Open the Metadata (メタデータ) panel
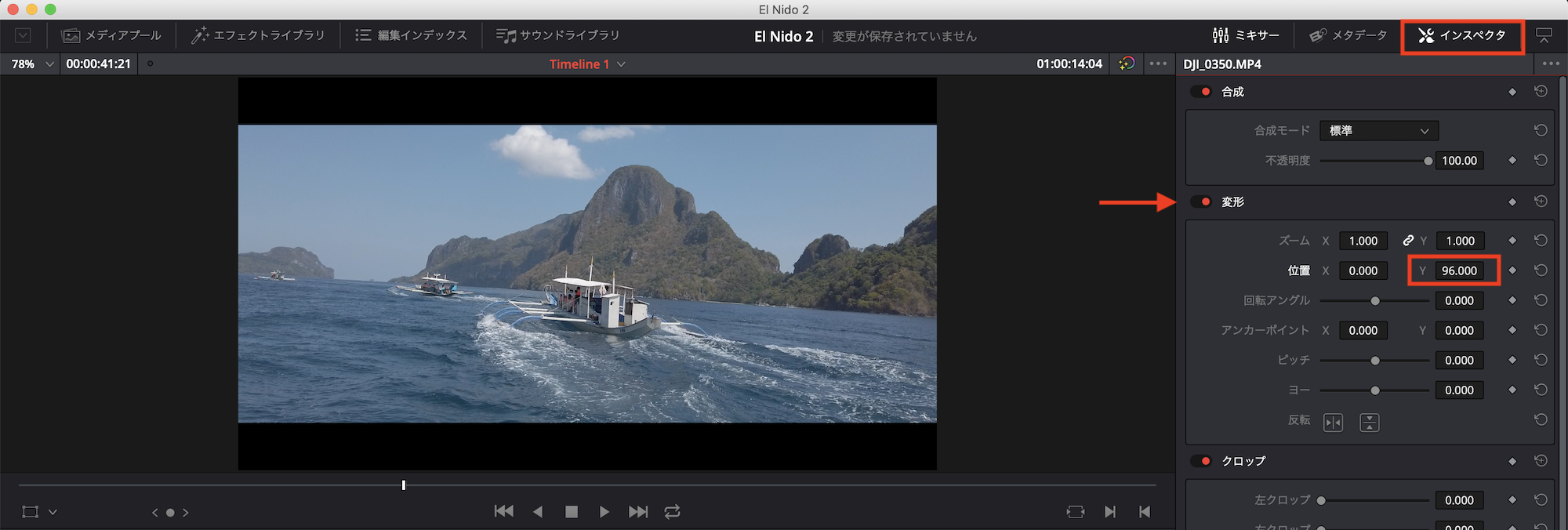The height and width of the screenshot is (530, 1568). tap(1348, 35)
